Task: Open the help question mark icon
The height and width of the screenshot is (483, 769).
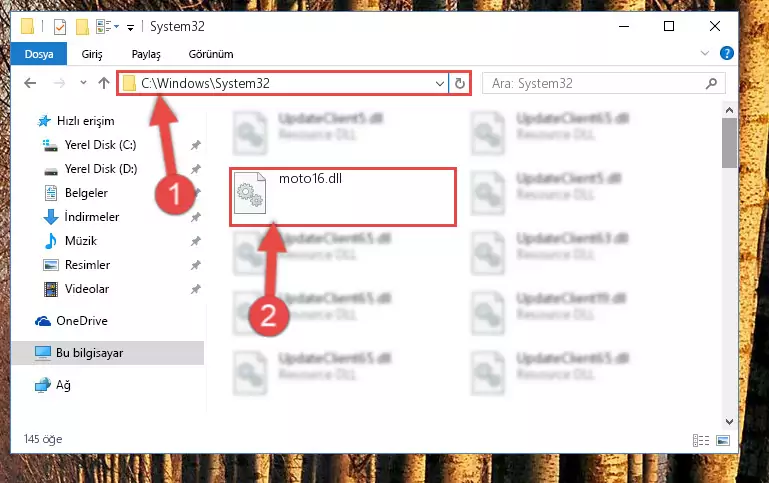Action: (x=726, y=53)
